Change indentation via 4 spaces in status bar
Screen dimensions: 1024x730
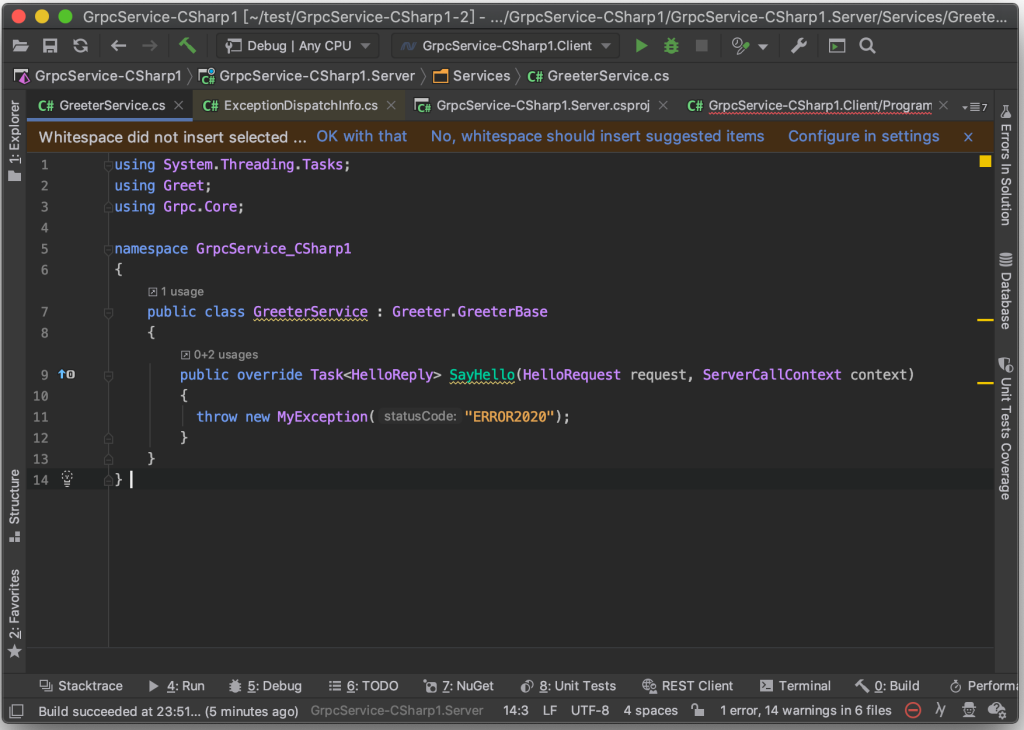[x=650, y=710]
